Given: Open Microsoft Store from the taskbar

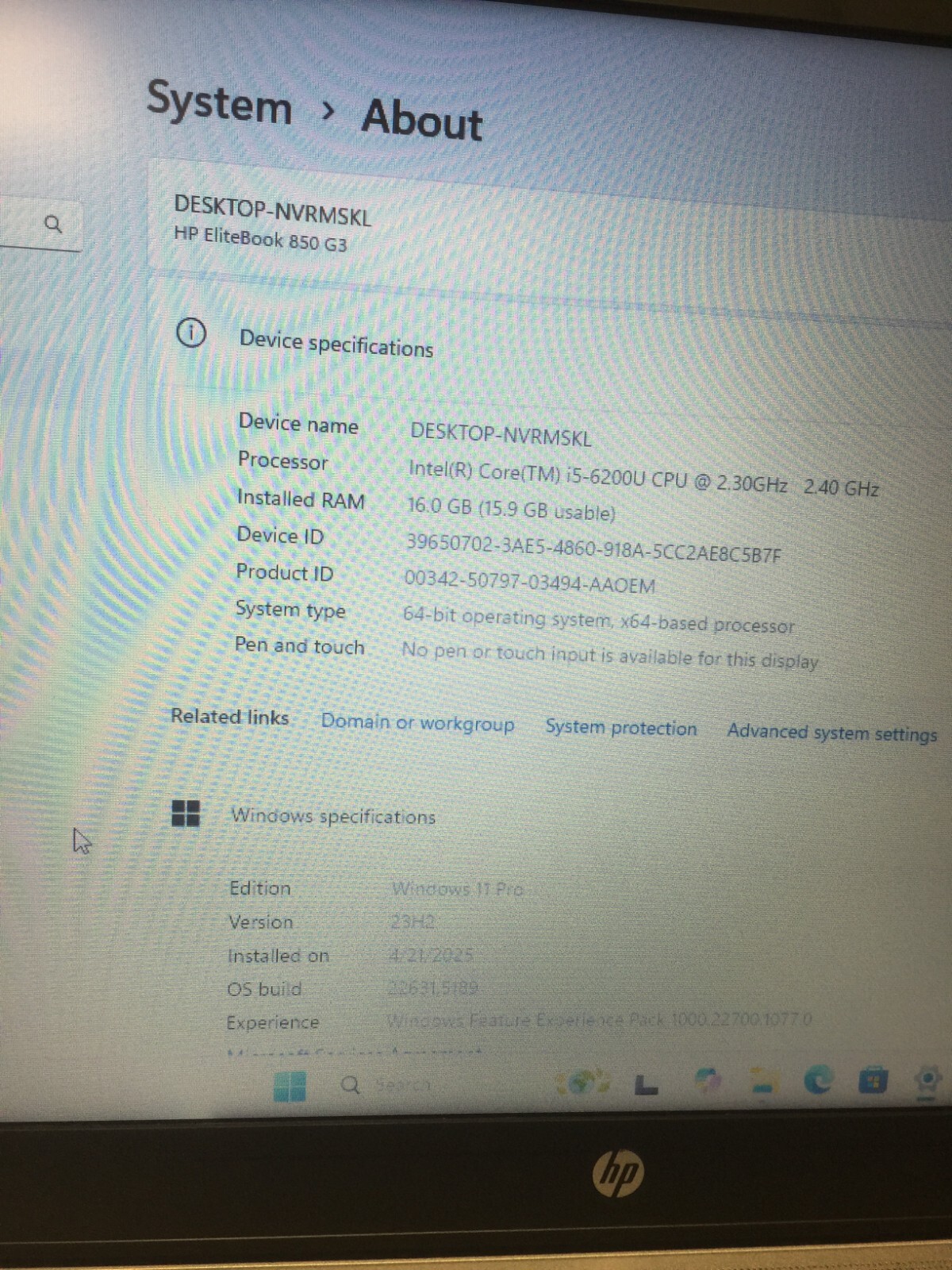Looking at the screenshot, I should [873, 1081].
